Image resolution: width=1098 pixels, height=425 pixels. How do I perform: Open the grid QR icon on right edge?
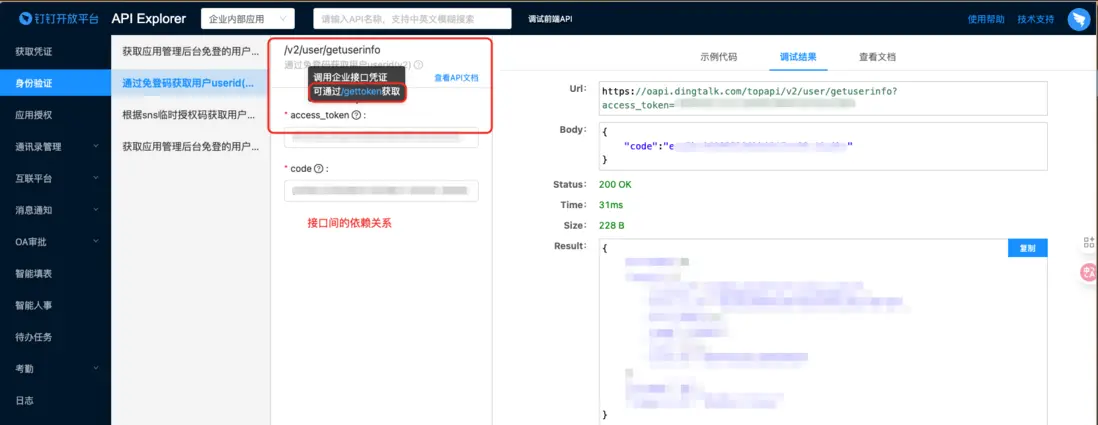click(x=1089, y=242)
